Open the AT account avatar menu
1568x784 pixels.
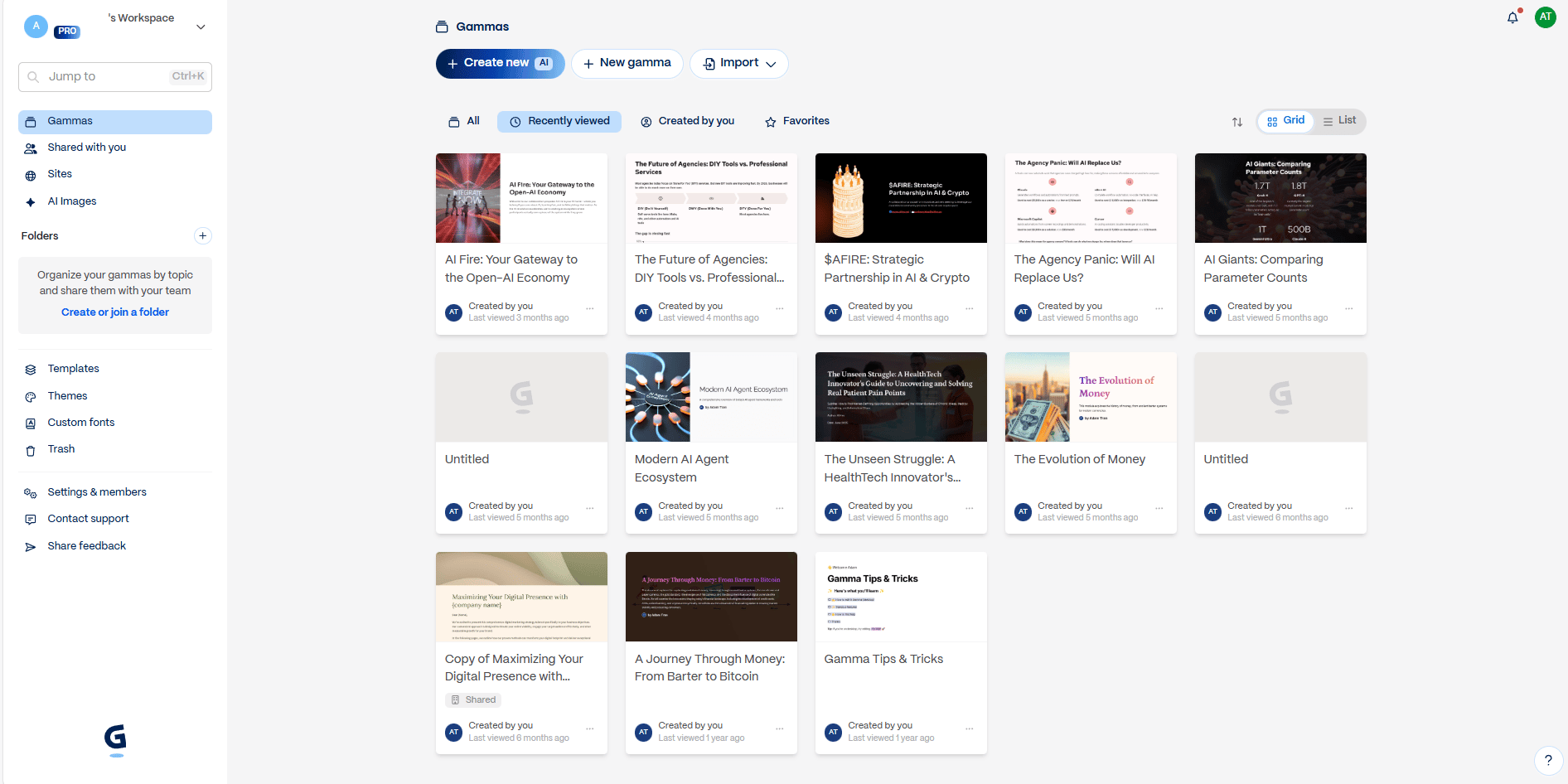click(1546, 17)
